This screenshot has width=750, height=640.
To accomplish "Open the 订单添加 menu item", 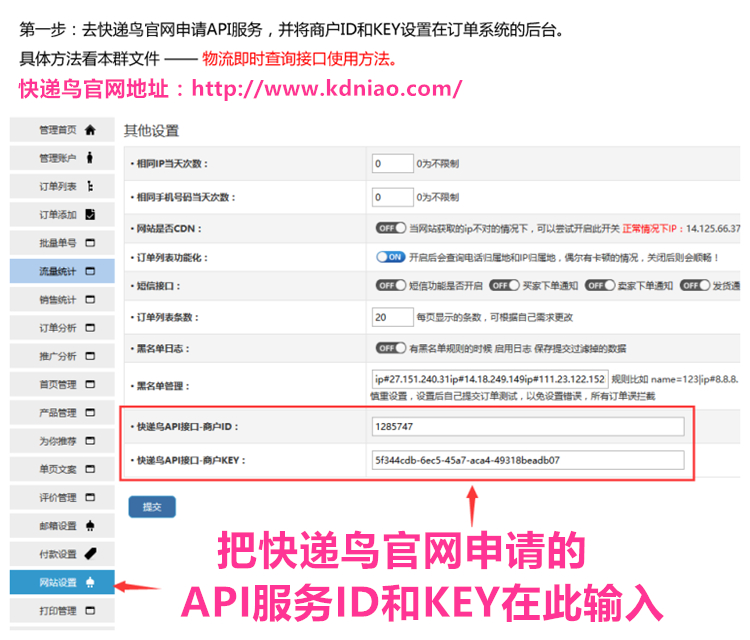I will [62, 215].
